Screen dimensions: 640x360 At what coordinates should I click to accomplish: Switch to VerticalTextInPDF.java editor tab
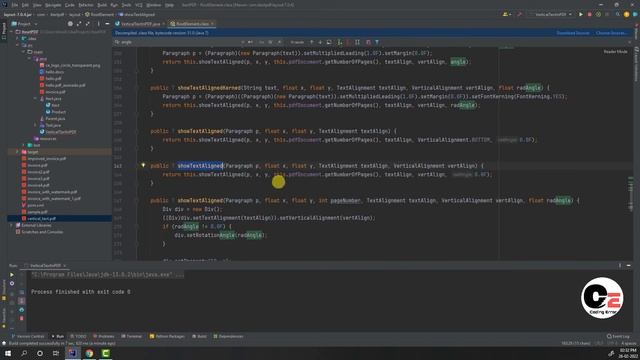[x=140, y=24]
